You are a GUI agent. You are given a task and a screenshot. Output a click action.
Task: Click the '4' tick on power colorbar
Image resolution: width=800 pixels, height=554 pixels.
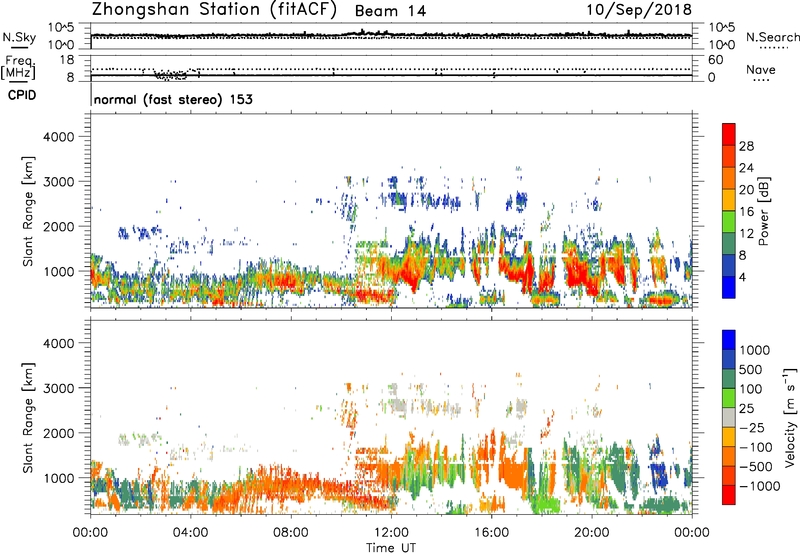tap(743, 277)
